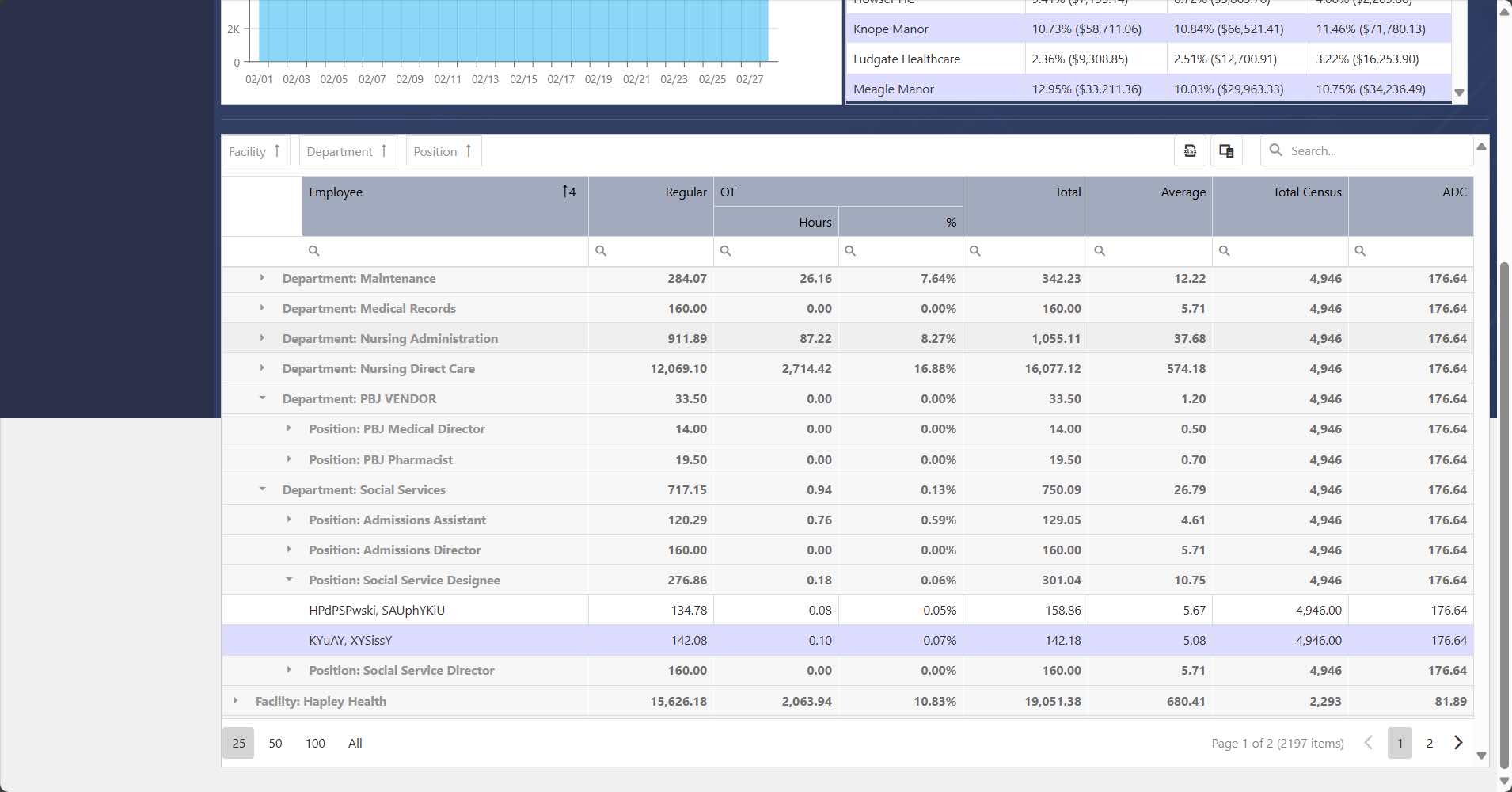Click the filter magnifier under Regular column
The image size is (1512, 792).
[601, 251]
